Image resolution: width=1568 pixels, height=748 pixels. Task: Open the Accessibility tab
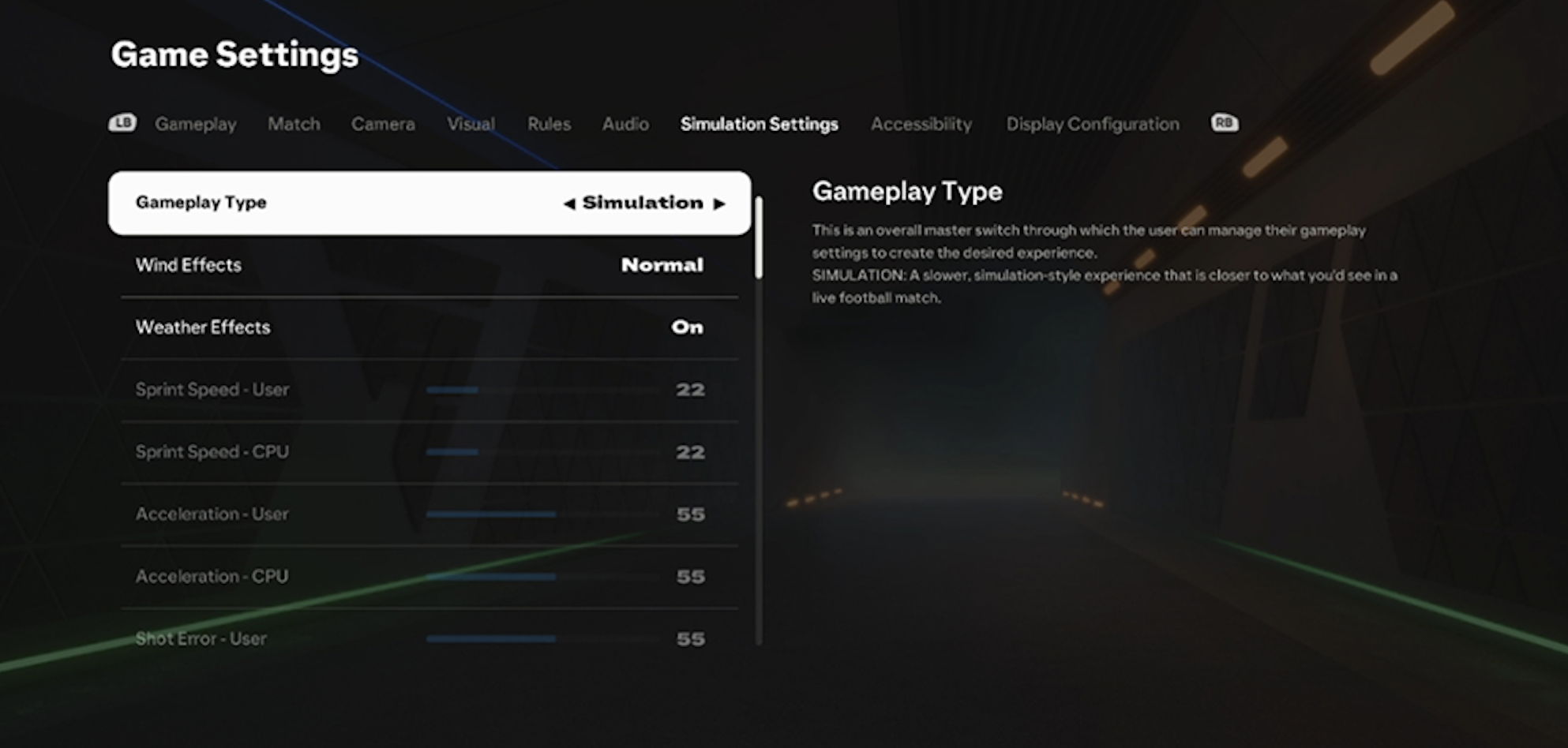[x=921, y=124]
